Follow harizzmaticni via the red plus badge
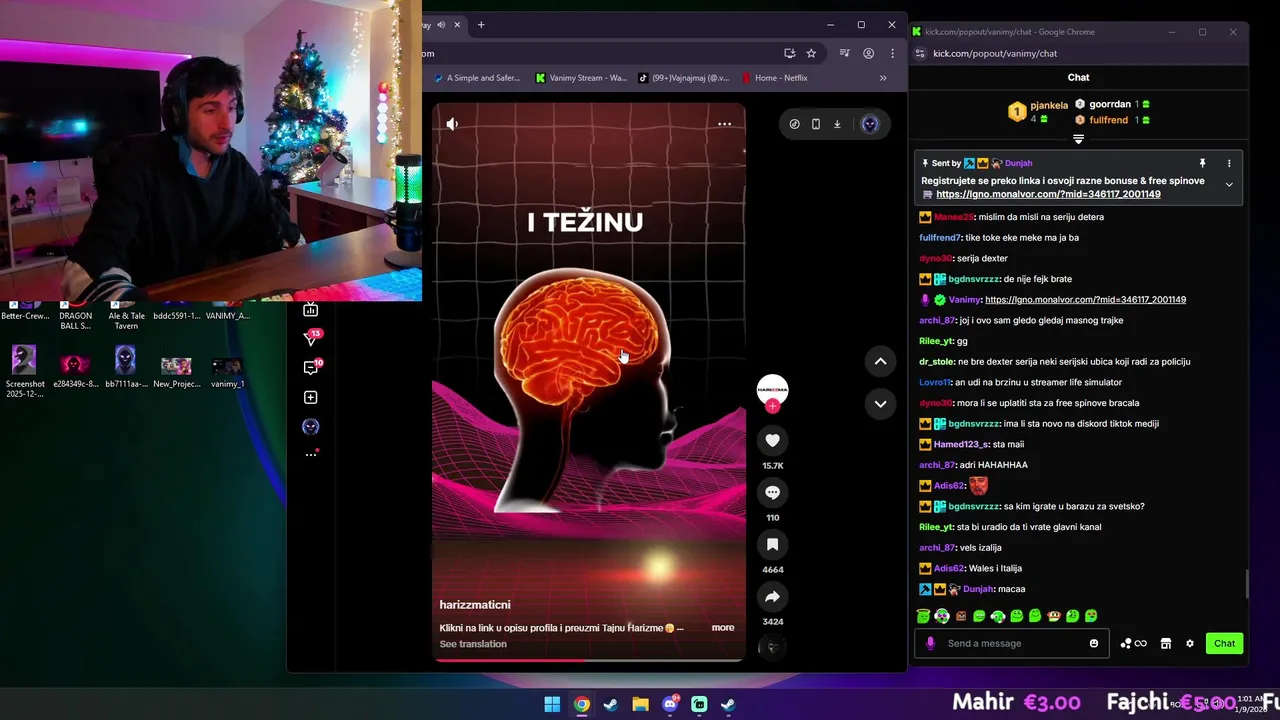Image resolution: width=1280 pixels, height=720 pixels. 772,406
